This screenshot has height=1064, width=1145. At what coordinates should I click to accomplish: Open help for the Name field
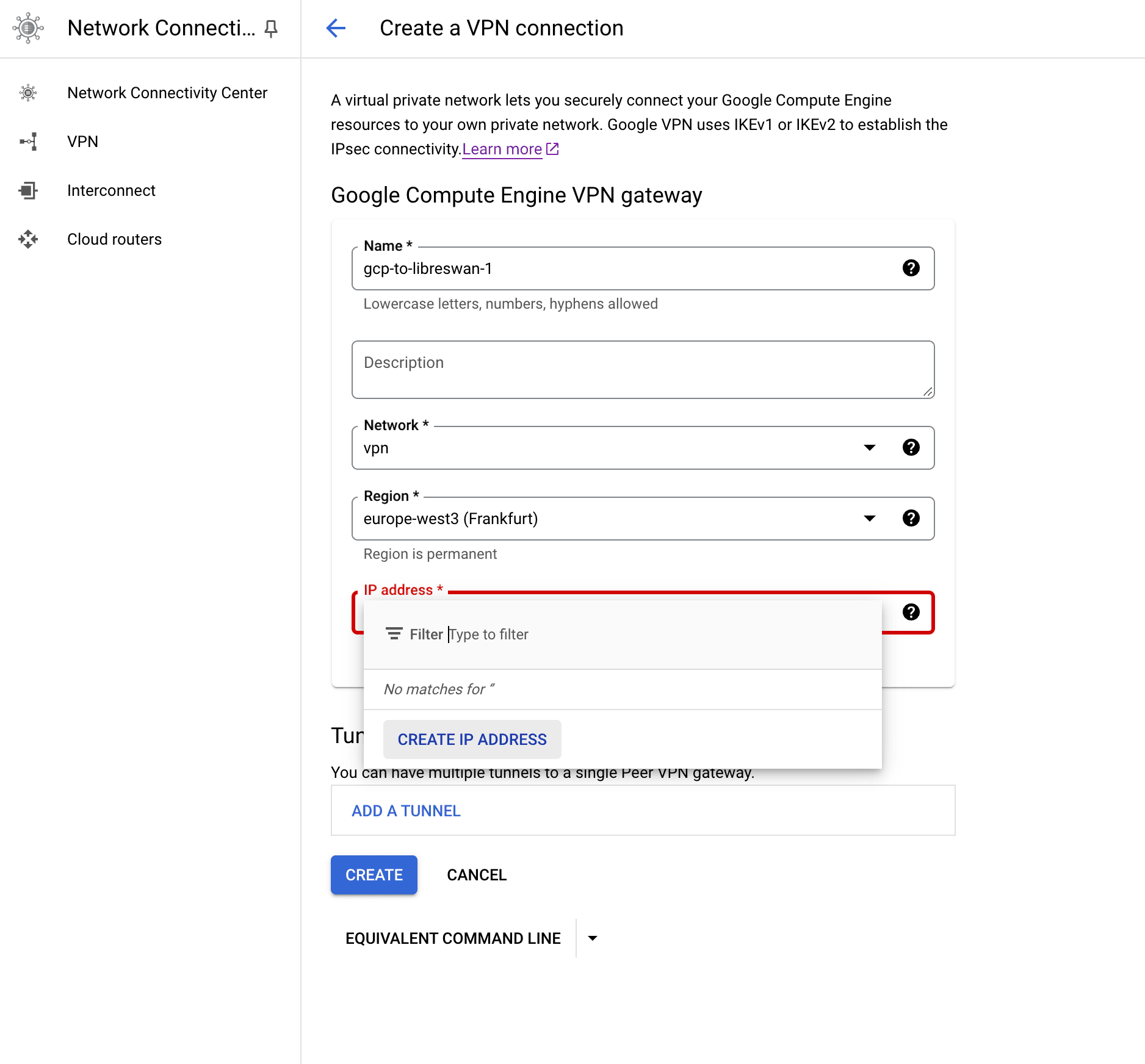click(911, 268)
